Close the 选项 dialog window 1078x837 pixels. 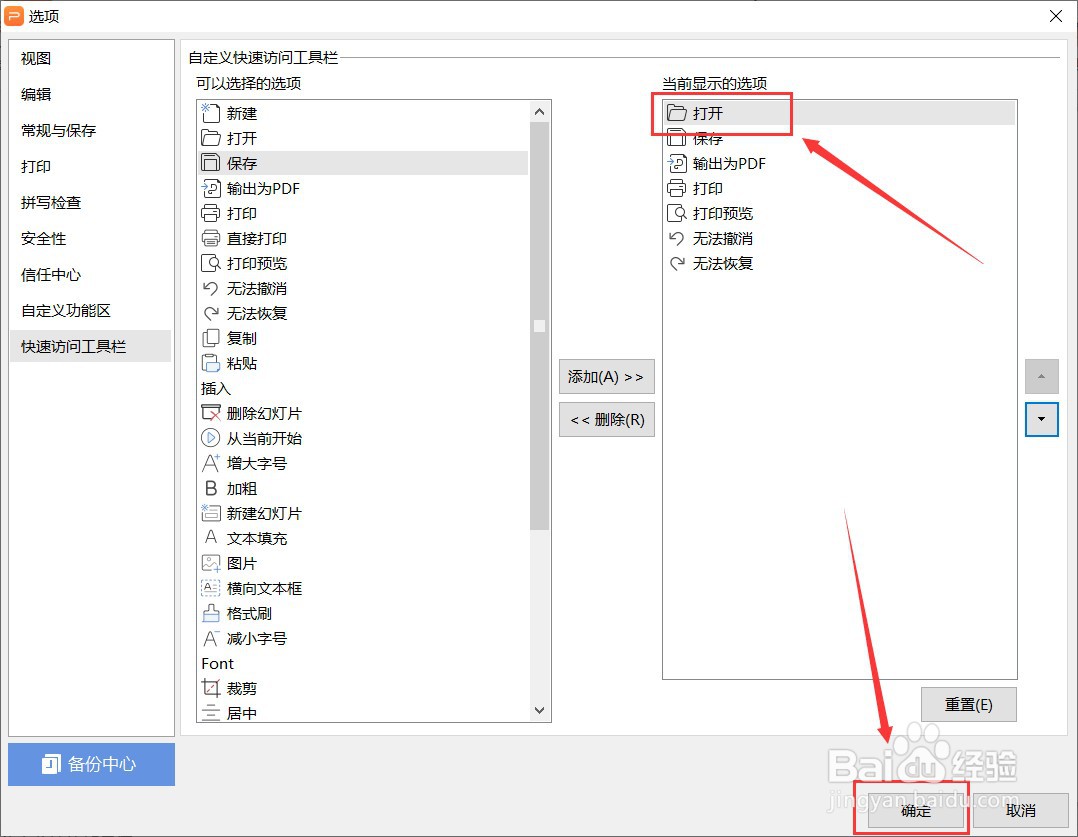[x=1056, y=16]
